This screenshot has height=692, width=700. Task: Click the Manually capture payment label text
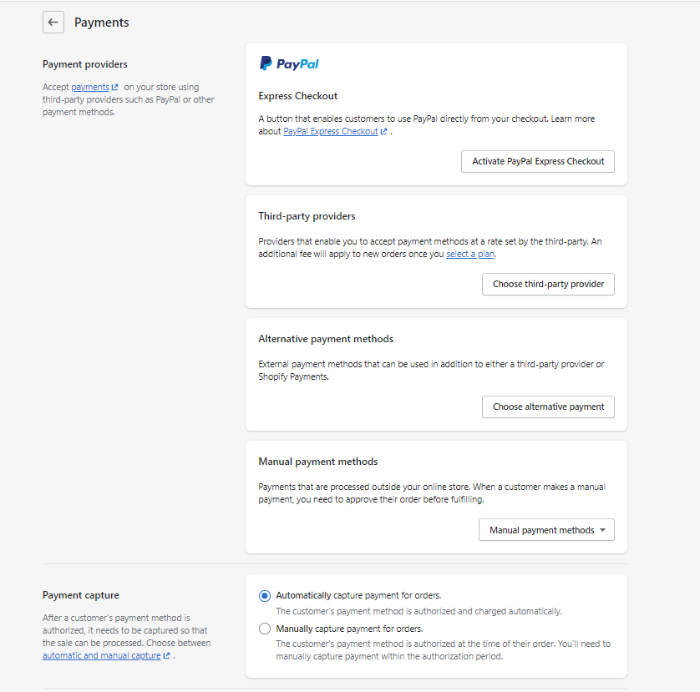pos(349,629)
